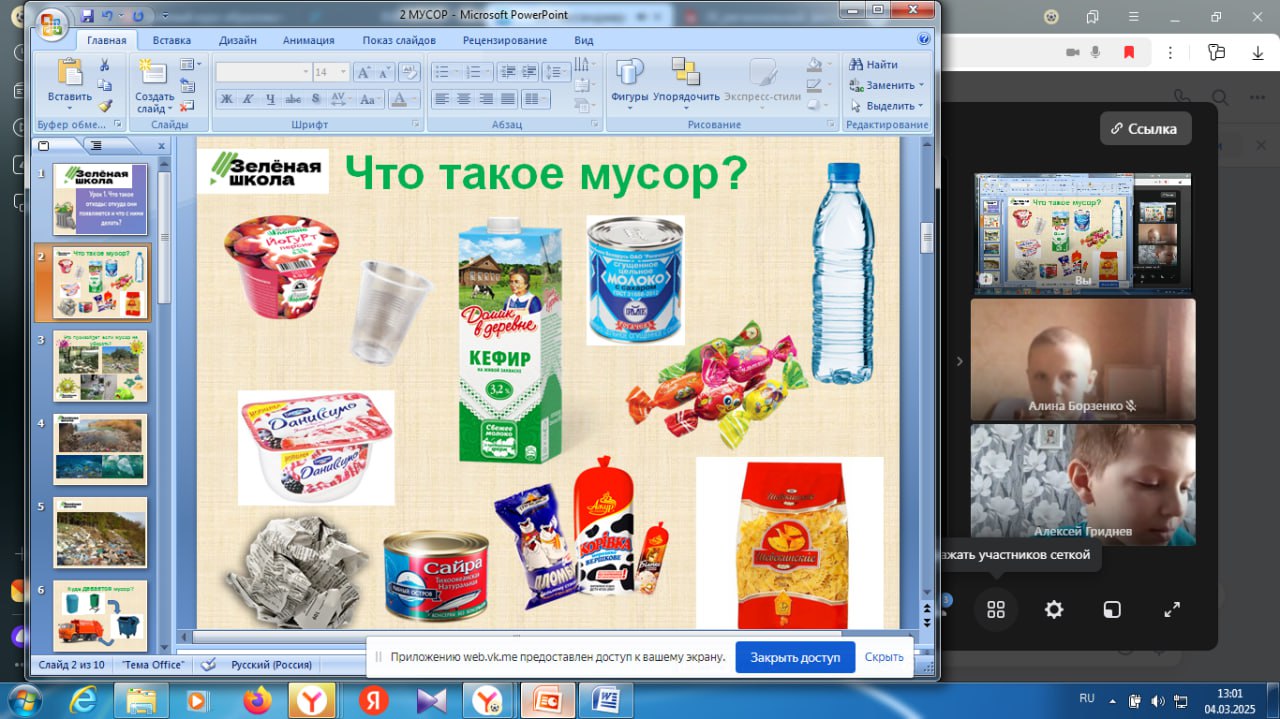Screen dimensions: 1280x719
Task: Switch to the Вставка ribbon tab
Action: pyautogui.click(x=172, y=40)
